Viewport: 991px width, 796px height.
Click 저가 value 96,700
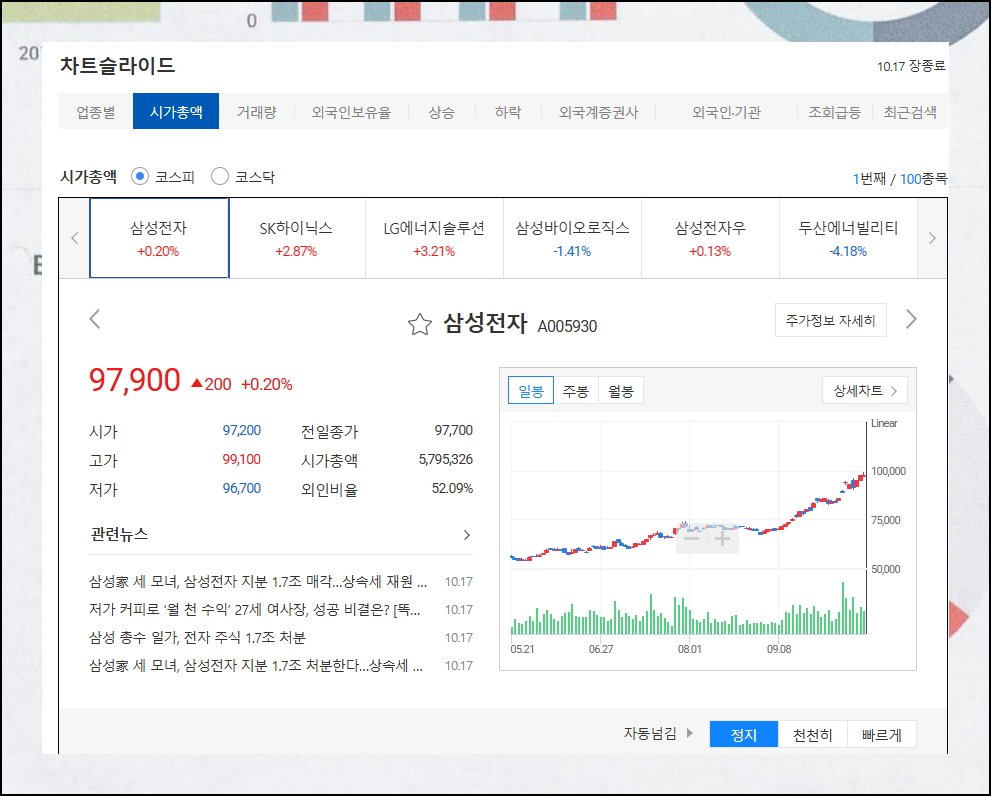[x=241, y=488]
